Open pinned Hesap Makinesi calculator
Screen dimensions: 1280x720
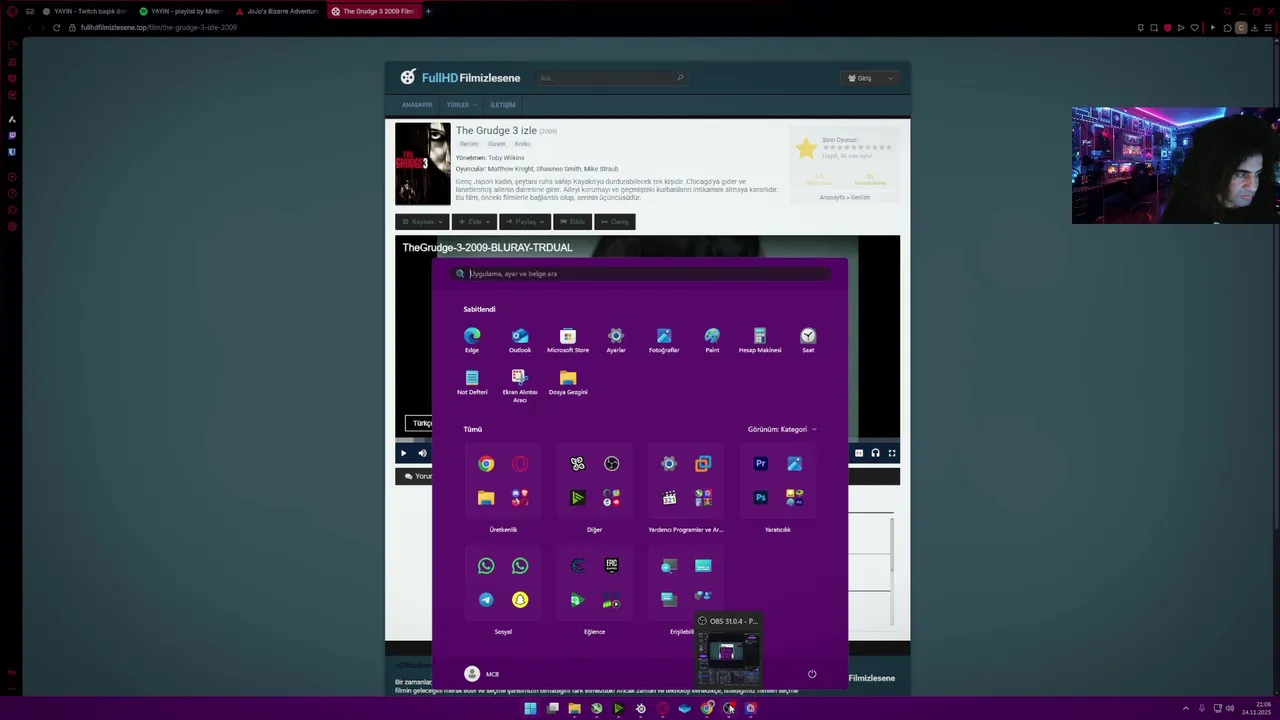pyautogui.click(x=760, y=340)
